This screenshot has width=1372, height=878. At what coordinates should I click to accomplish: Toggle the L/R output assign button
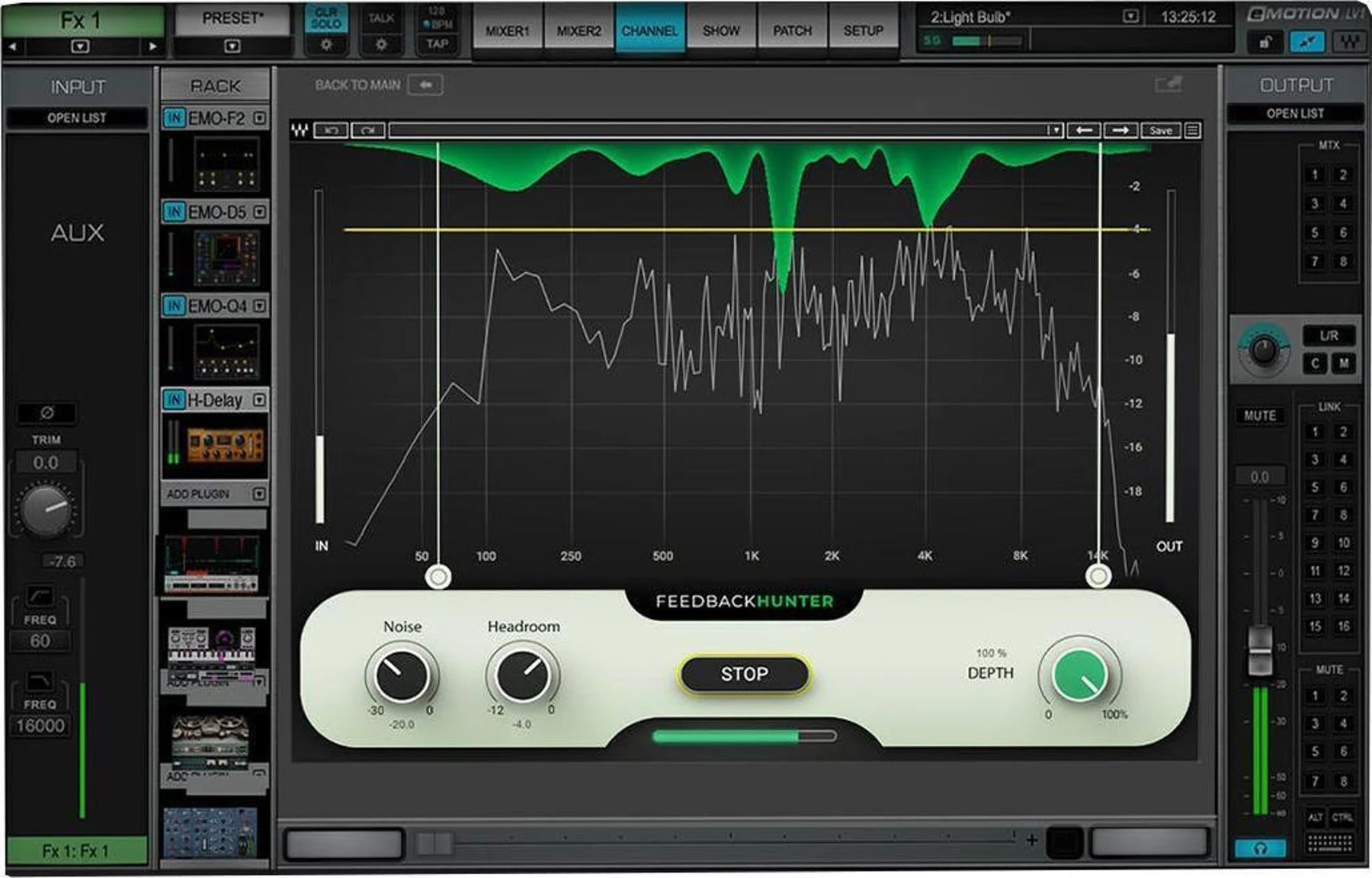[1329, 336]
